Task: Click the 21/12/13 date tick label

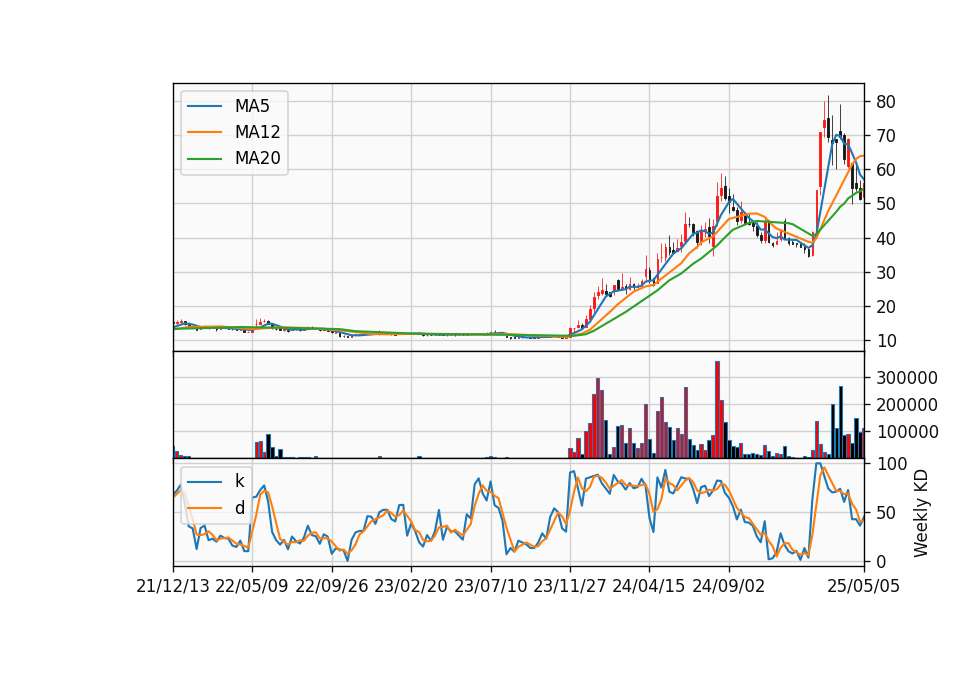Action: [x=173, y=587]
